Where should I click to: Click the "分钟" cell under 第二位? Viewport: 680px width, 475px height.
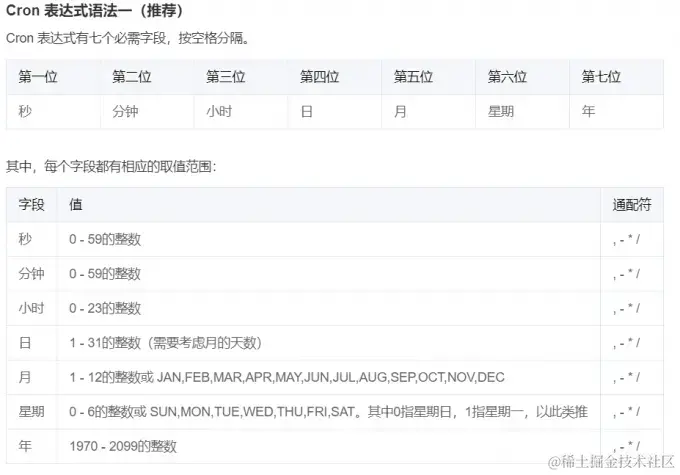pos(147,111)
